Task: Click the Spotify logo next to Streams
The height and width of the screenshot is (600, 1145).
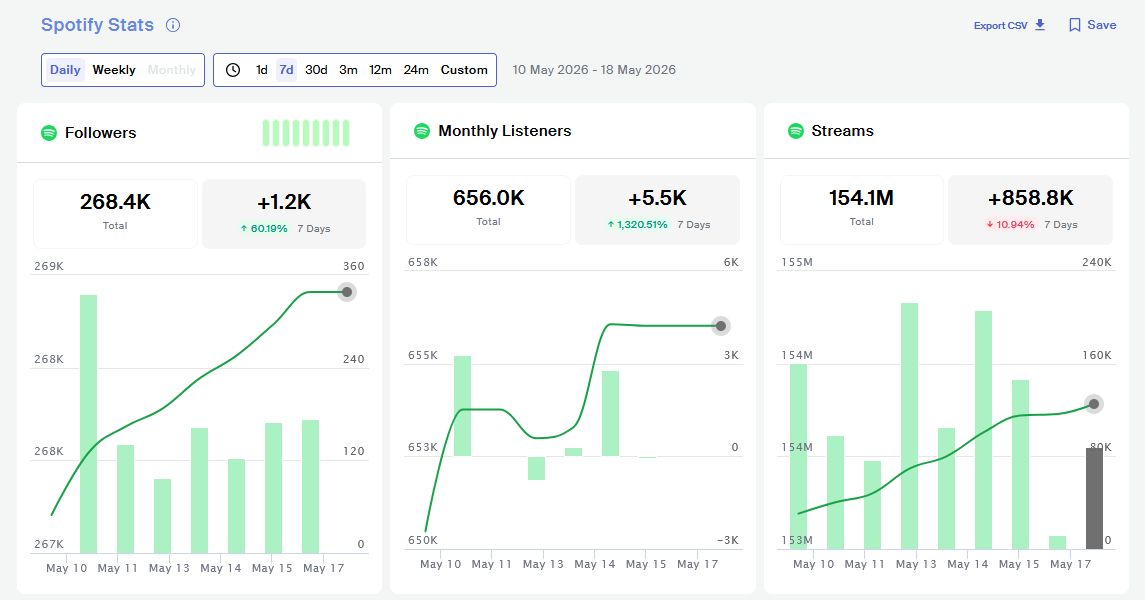Action: 795,131
